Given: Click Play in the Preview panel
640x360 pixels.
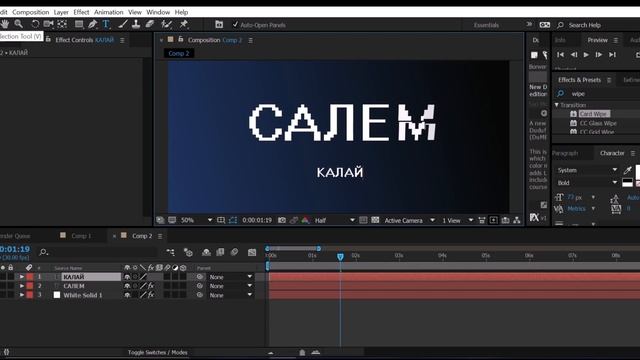Looking at the screenshot, I should (586, 55).
